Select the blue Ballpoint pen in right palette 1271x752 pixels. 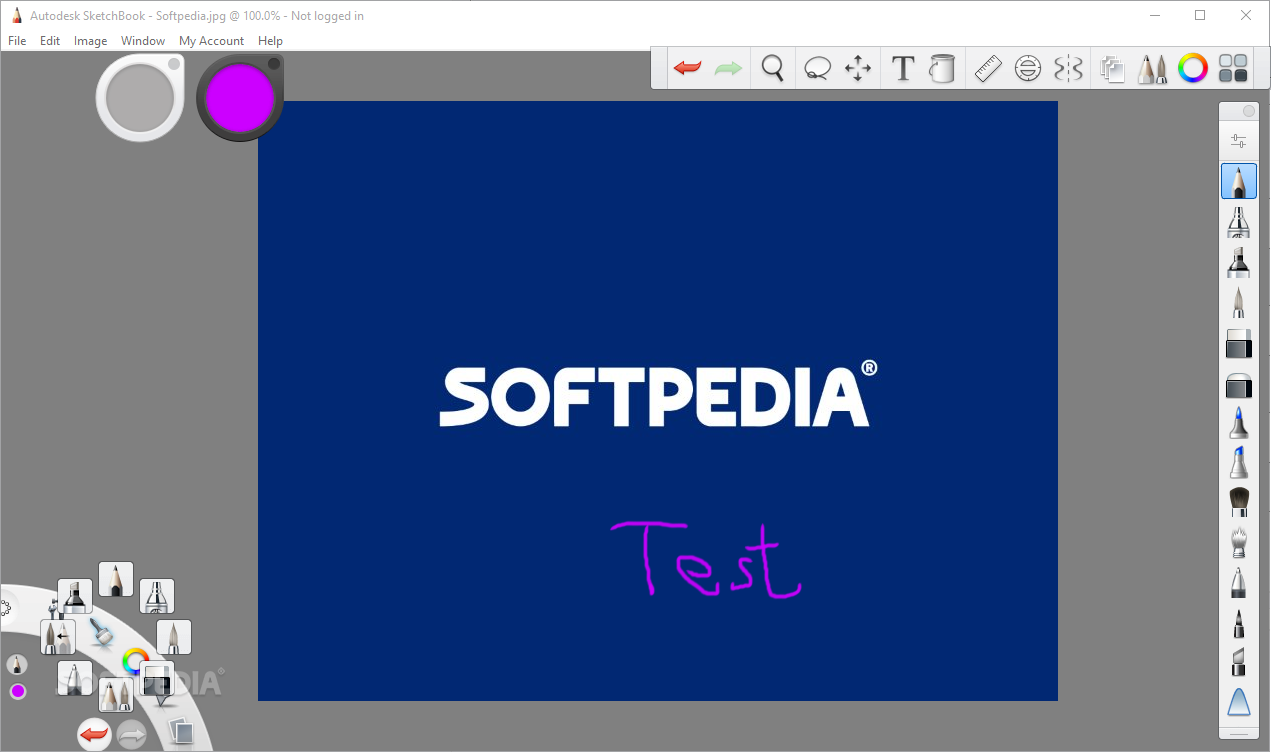[1239, 423]
